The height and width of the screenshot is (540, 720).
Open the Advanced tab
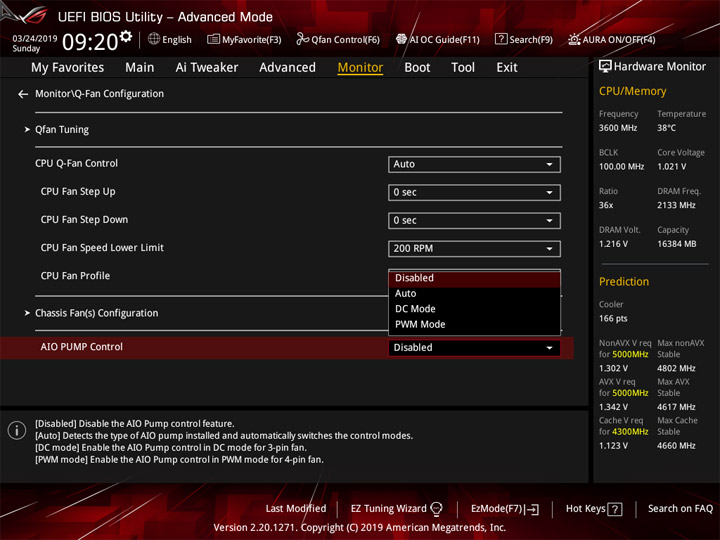(x=287, y=68)
